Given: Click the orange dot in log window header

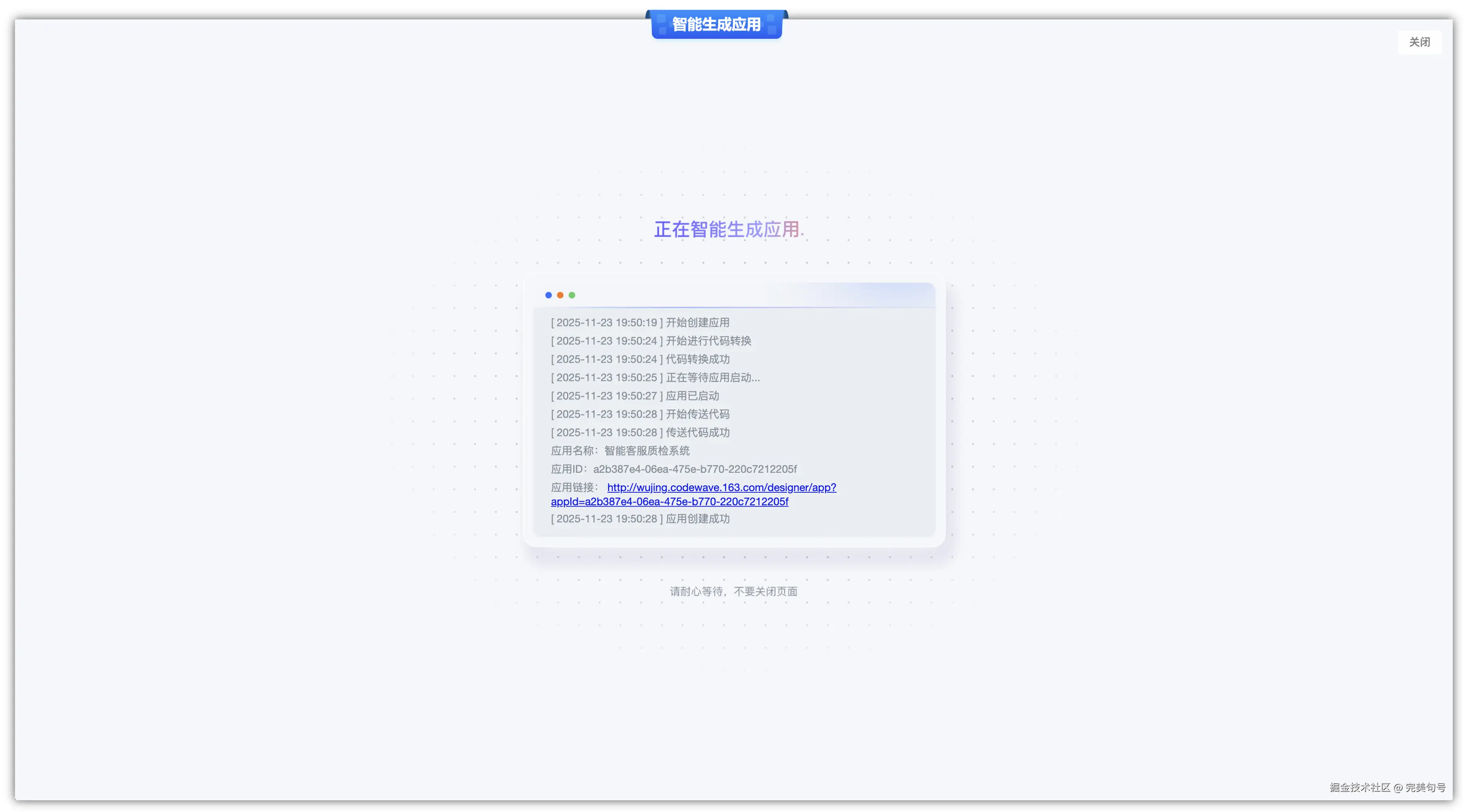Looking at the screenshot, I should 560,295.
